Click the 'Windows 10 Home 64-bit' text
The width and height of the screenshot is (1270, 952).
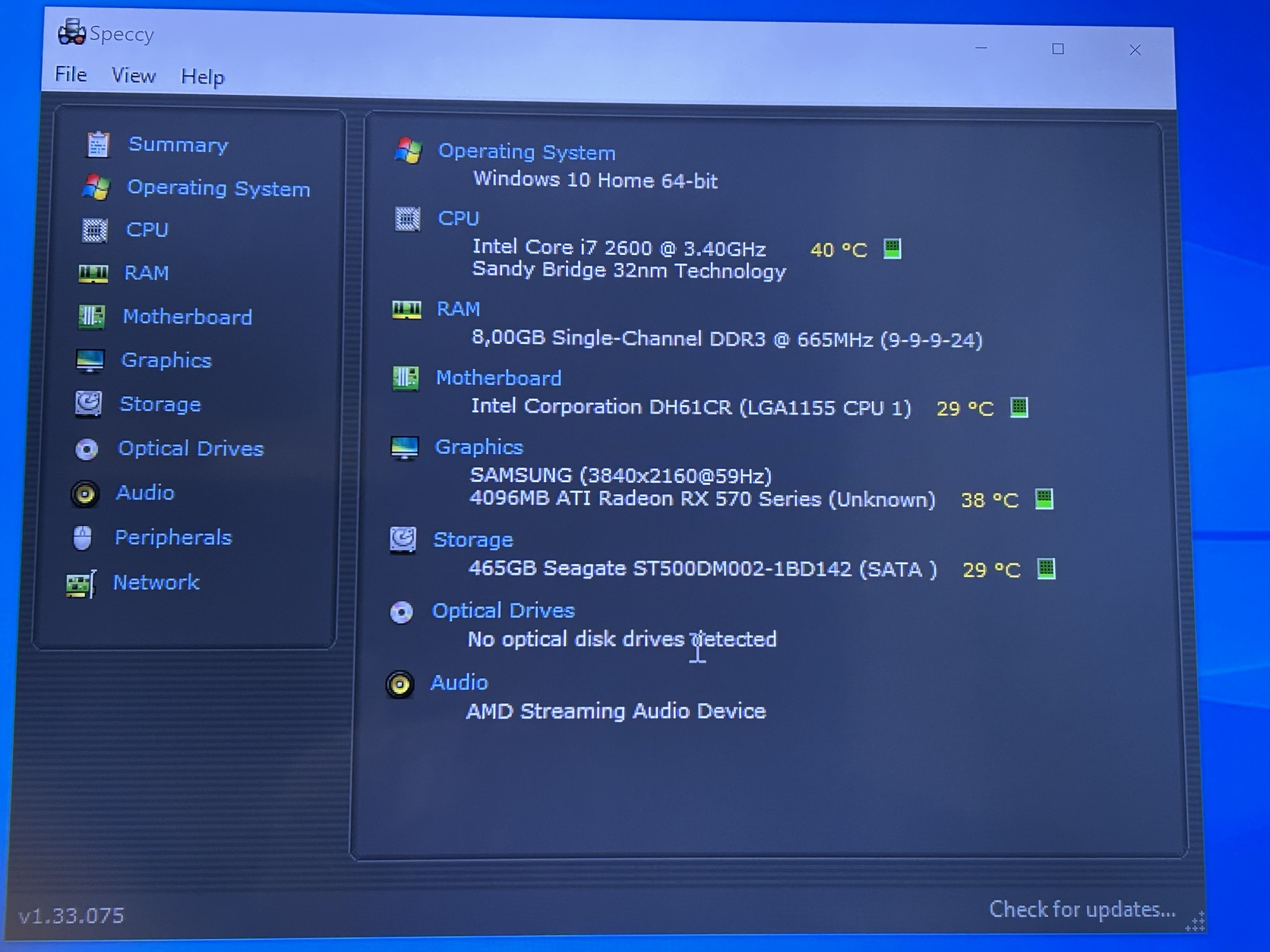tap(596, 180)
